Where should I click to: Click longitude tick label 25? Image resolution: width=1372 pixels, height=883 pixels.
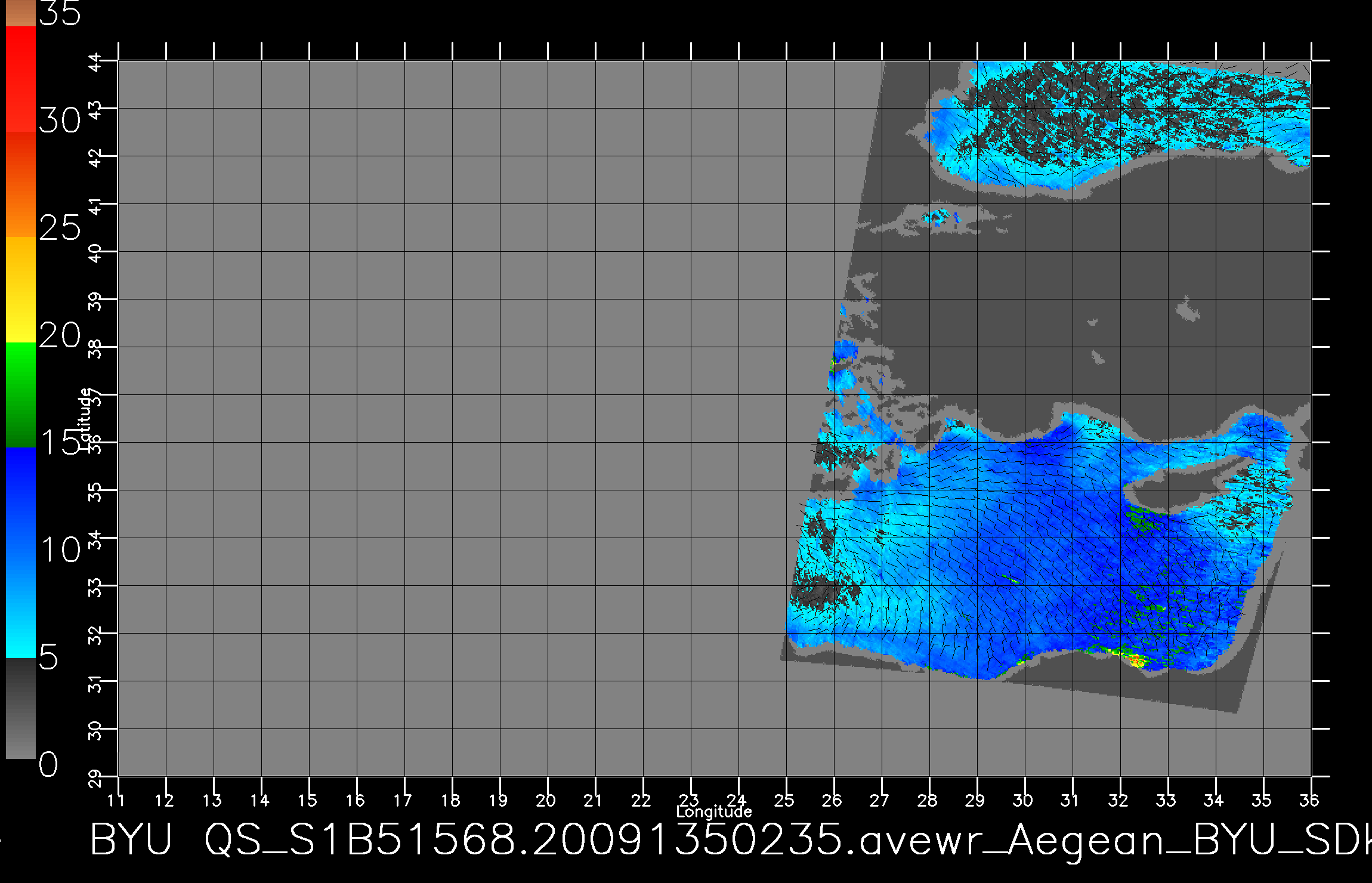pyautogui.click(x=784, y=800)
